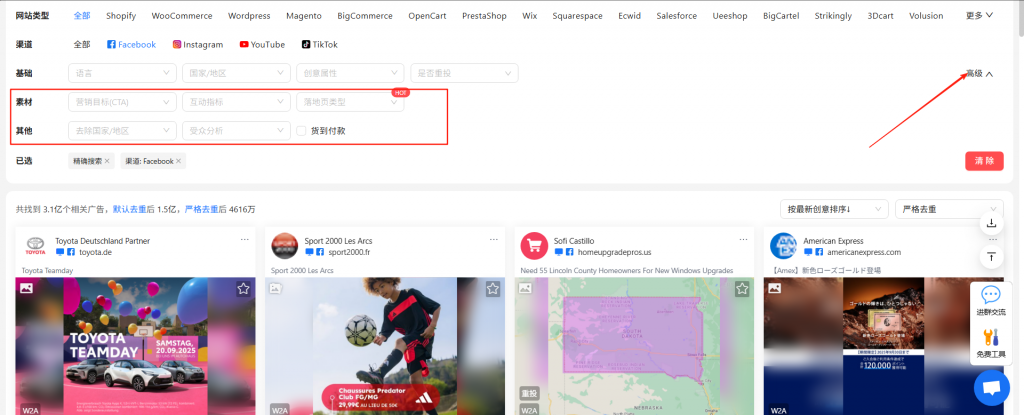Viewport: 1024px width, 415px height.
Task: Select the Shopify website type
Action: 121,16
